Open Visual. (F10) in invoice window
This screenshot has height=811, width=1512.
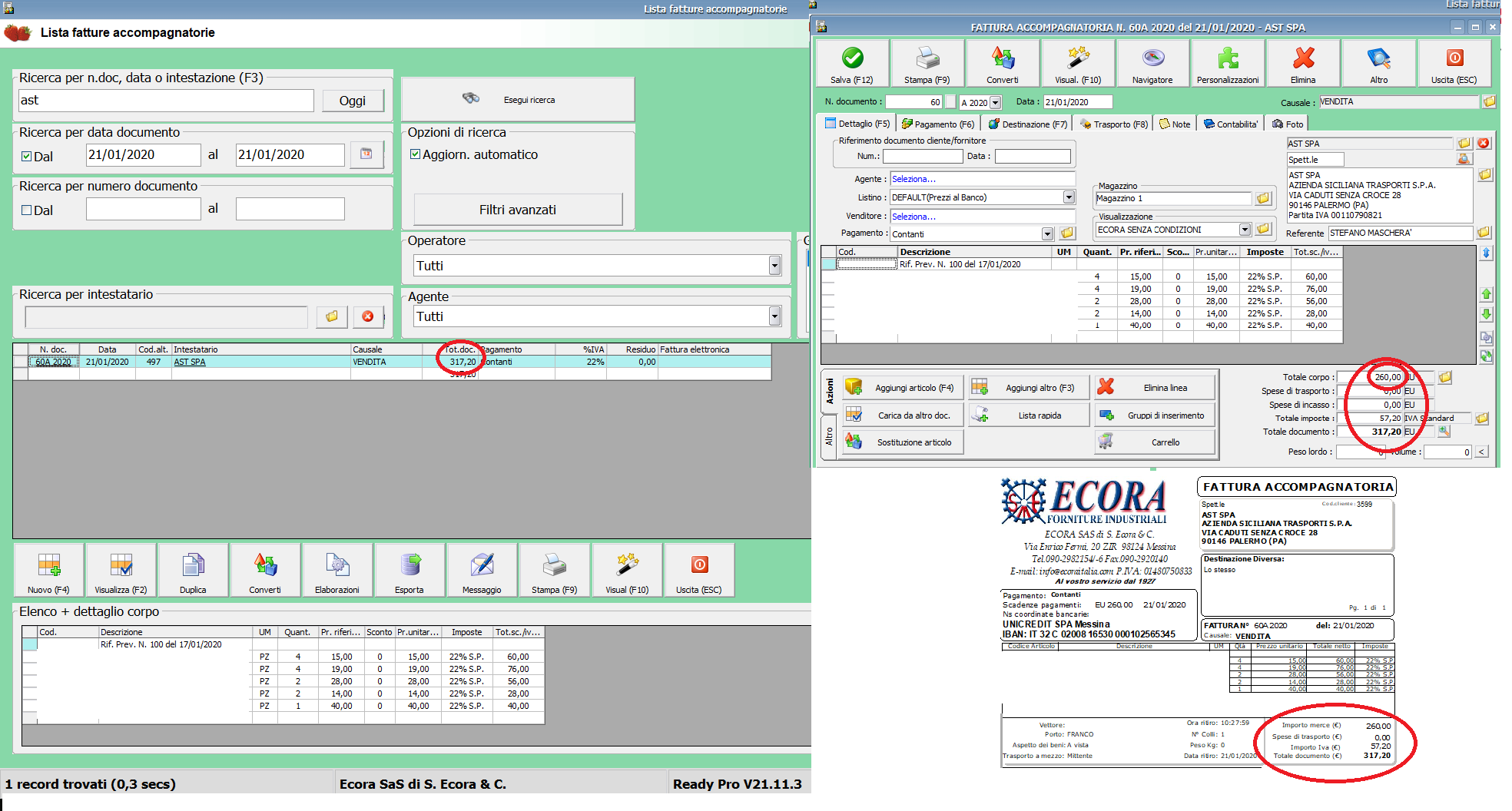tap(1078, 63)
